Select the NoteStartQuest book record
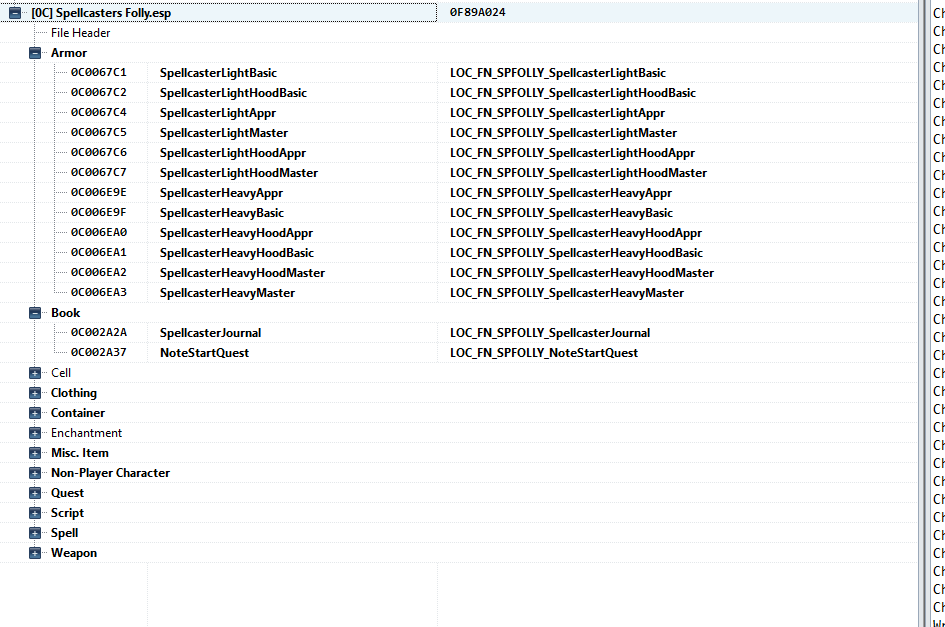The width and height of the screenshot is (945, 627). pyautogui.click(x=204, y=353)
